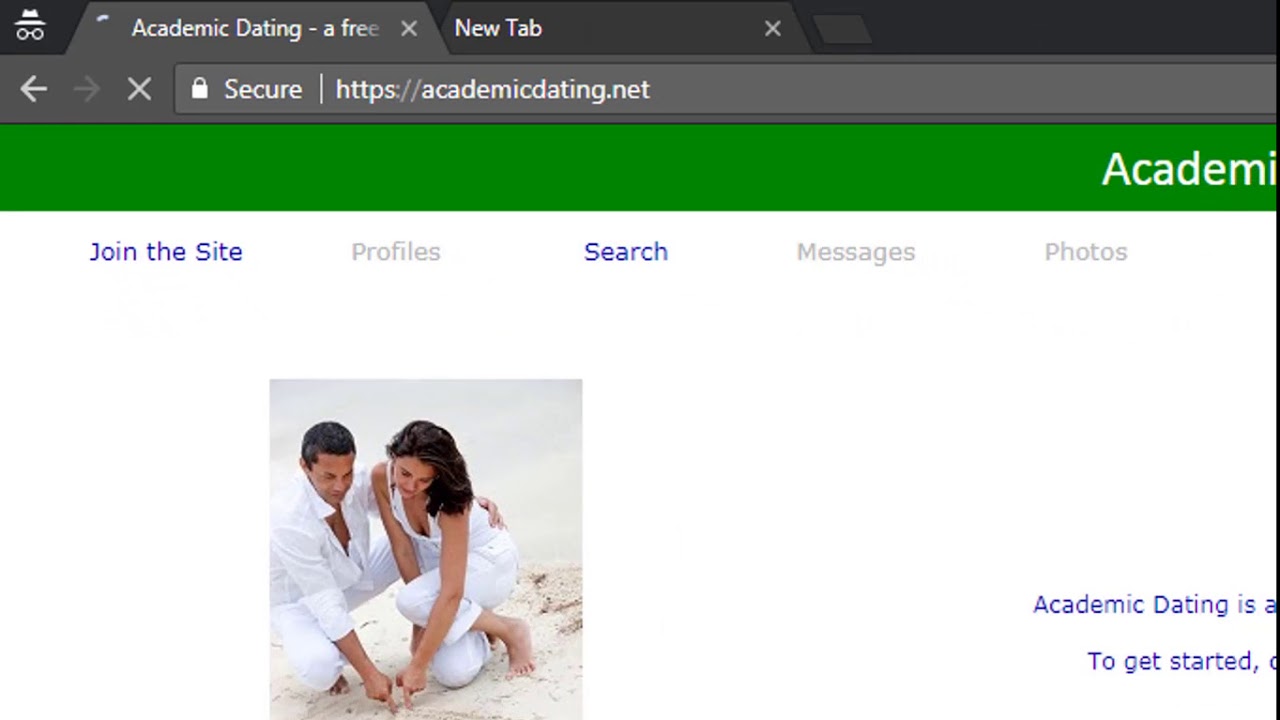Close the New Tab tab
Viewport: 1280px width, 720px height.
tap(772, 29)
